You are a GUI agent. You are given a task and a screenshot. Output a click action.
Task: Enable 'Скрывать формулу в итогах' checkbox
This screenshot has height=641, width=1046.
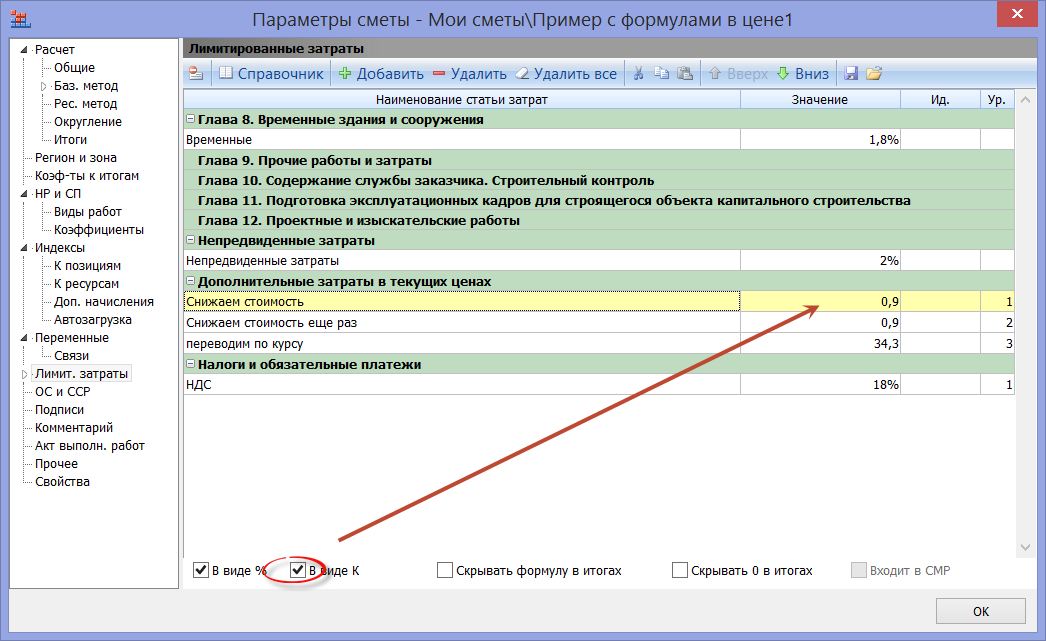pos(444,570)
